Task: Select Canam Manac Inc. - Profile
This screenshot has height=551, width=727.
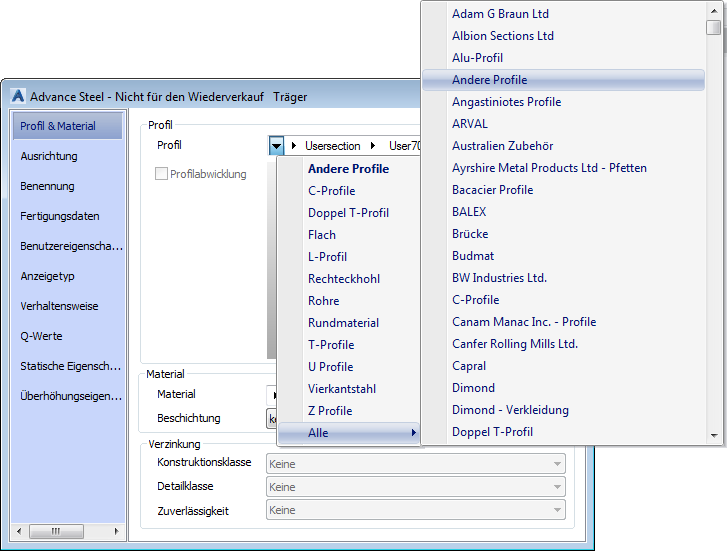Action: [563, 322]
